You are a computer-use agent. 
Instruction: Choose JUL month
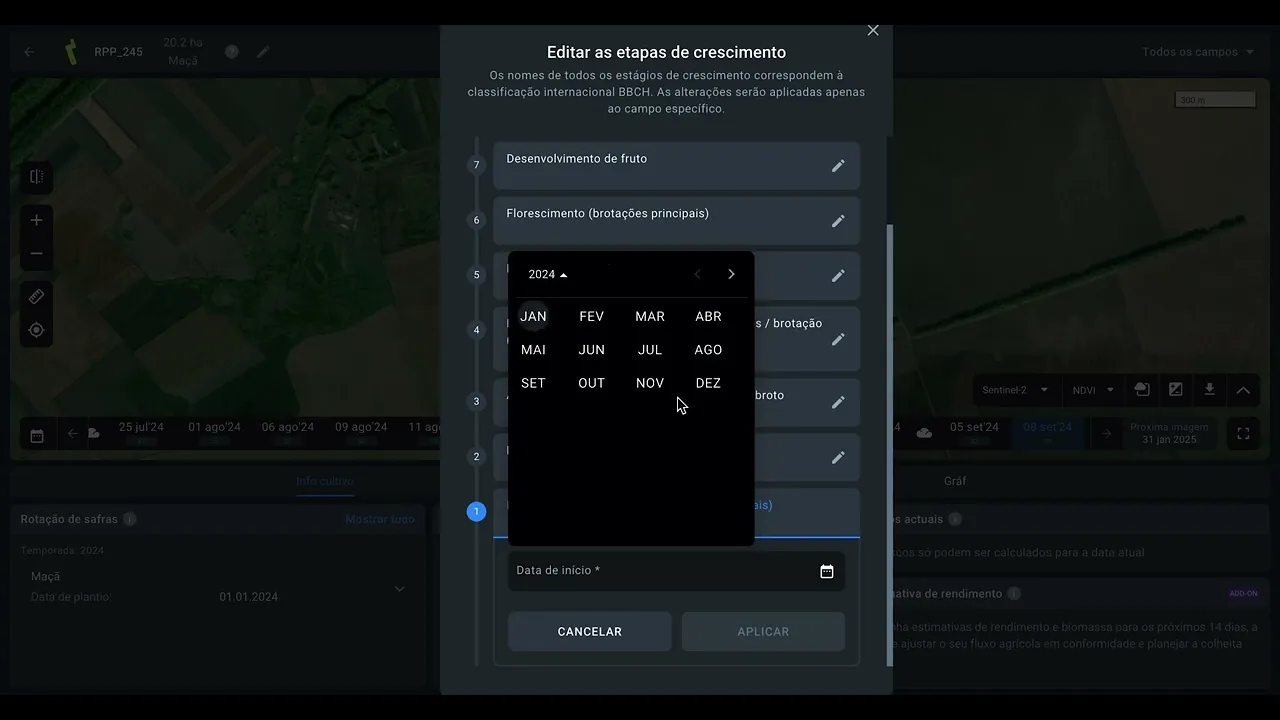650,349
